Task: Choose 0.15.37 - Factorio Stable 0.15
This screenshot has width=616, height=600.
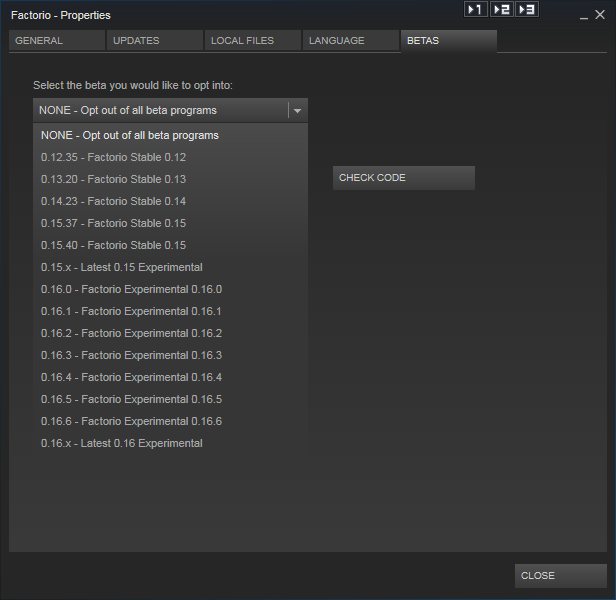Action: (170, 223)
